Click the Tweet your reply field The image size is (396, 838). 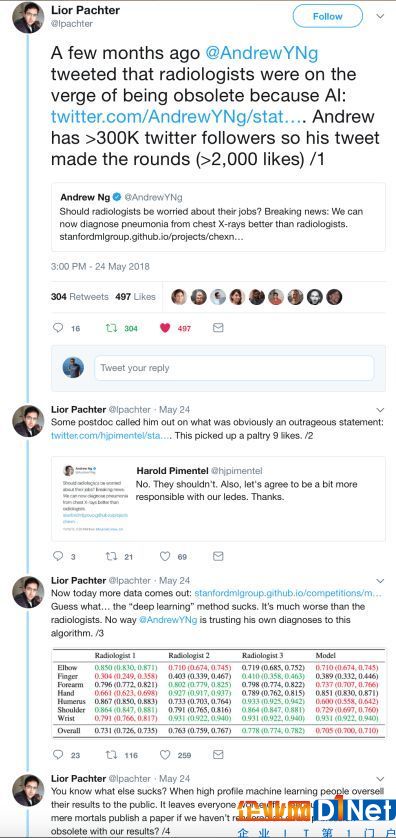234,368
